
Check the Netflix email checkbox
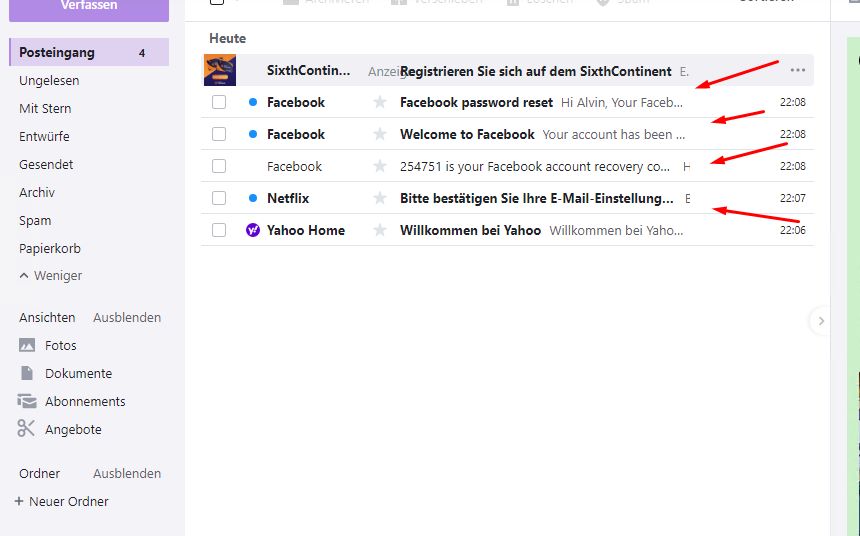click(219, 198)
